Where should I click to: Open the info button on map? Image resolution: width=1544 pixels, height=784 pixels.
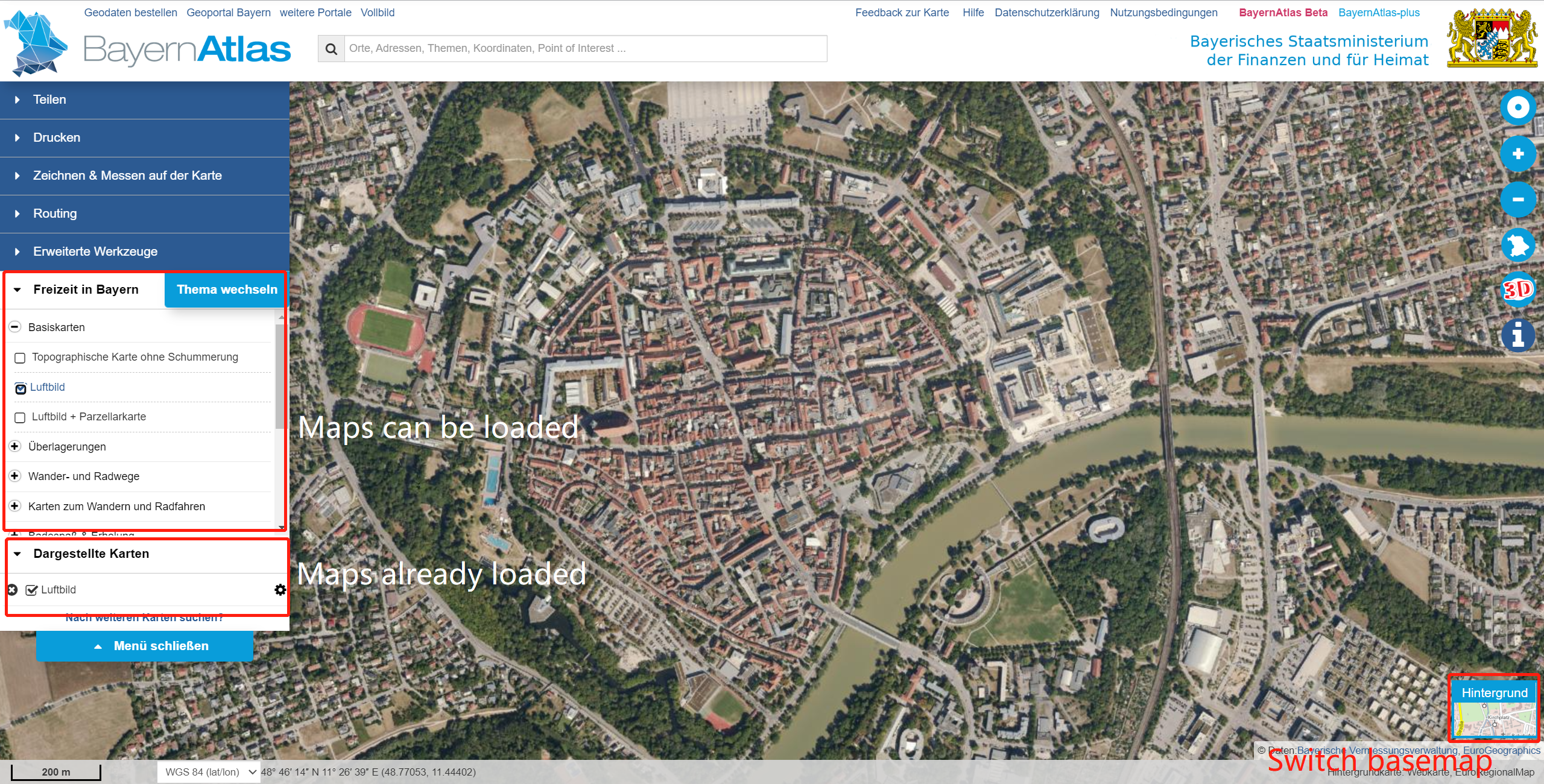(1518, 335)
